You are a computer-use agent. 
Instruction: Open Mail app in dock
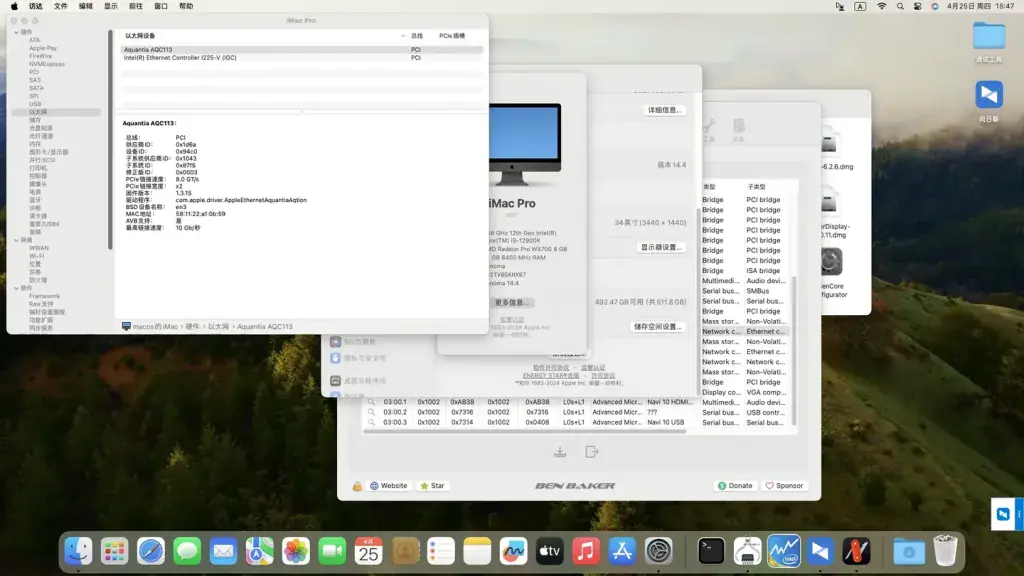click(x=223, y=552)
